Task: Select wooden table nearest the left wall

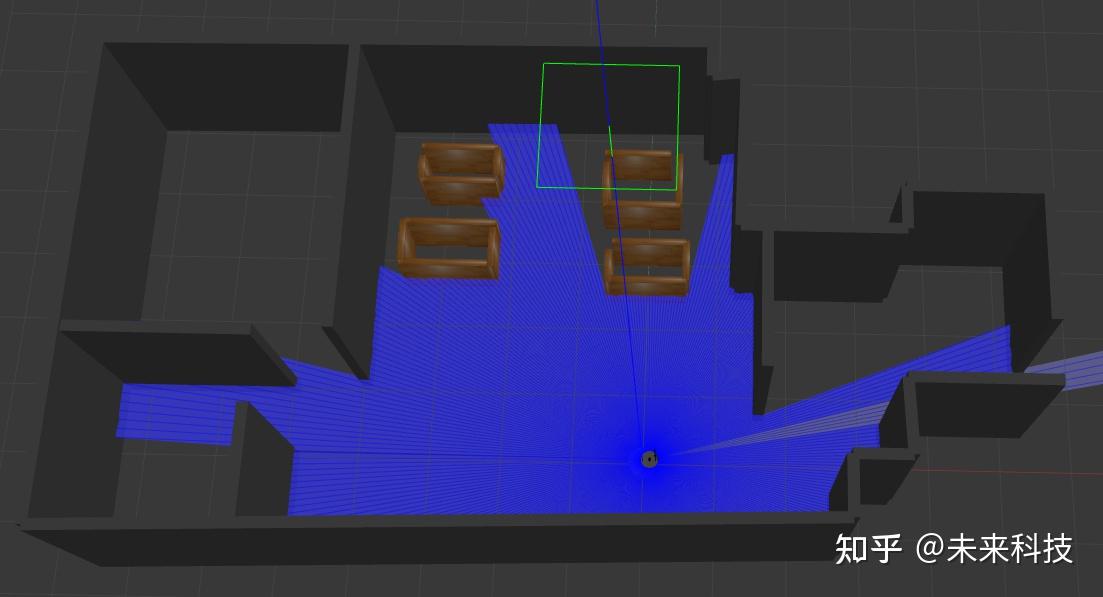Action: point(449,248)
